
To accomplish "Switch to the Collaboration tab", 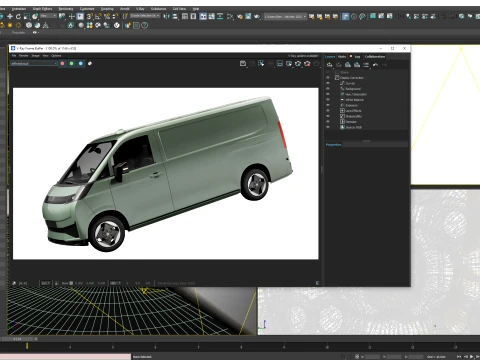I will [375, 57].
